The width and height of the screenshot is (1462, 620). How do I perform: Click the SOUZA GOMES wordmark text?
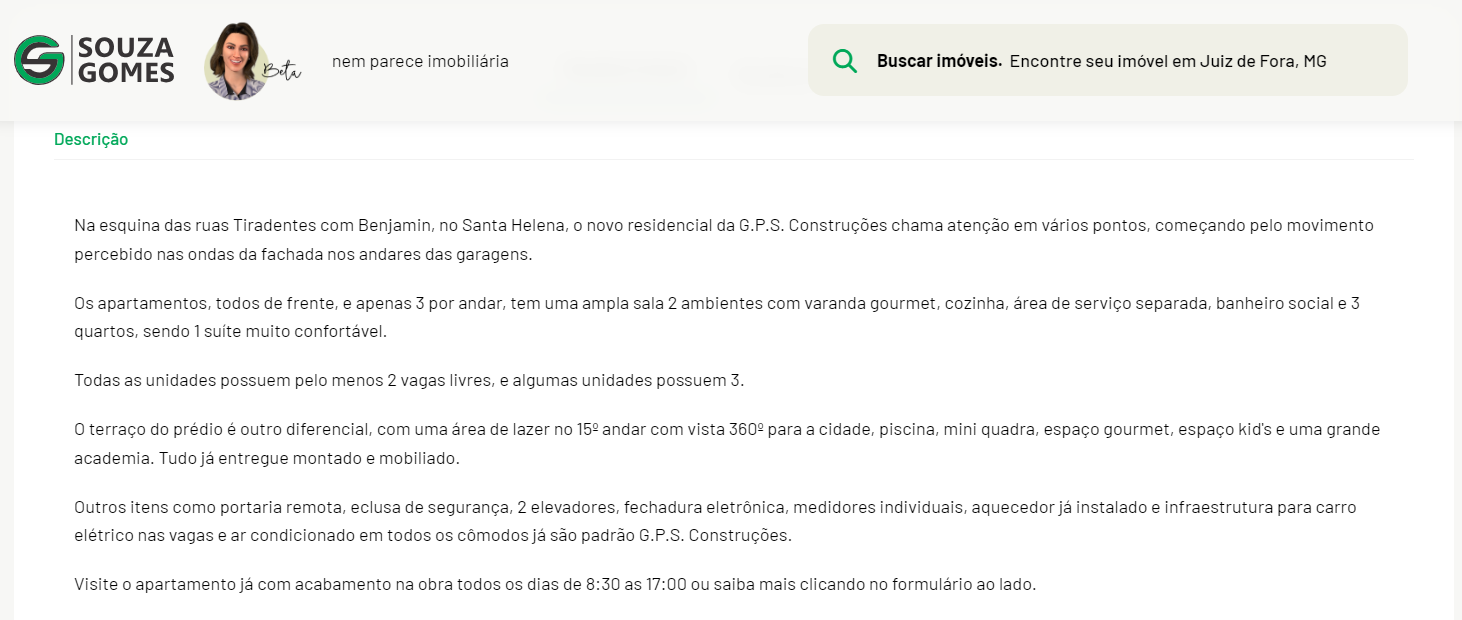coord(126,60)
